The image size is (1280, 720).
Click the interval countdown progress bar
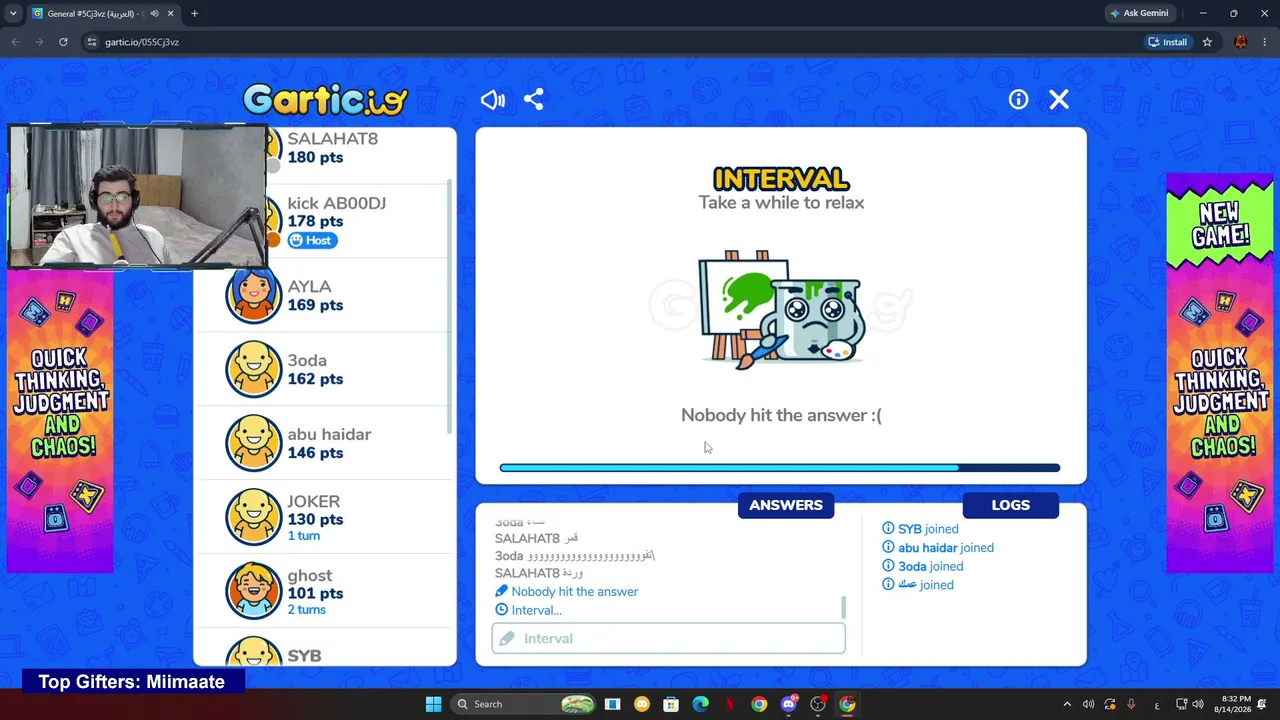click(780, 467)
